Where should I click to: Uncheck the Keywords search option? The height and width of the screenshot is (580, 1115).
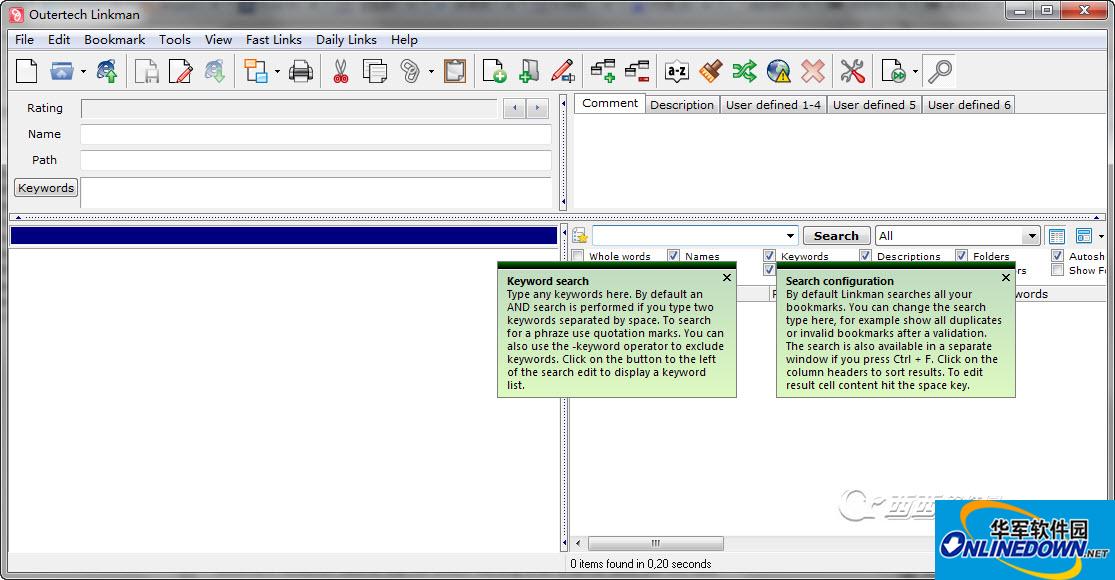769,255
